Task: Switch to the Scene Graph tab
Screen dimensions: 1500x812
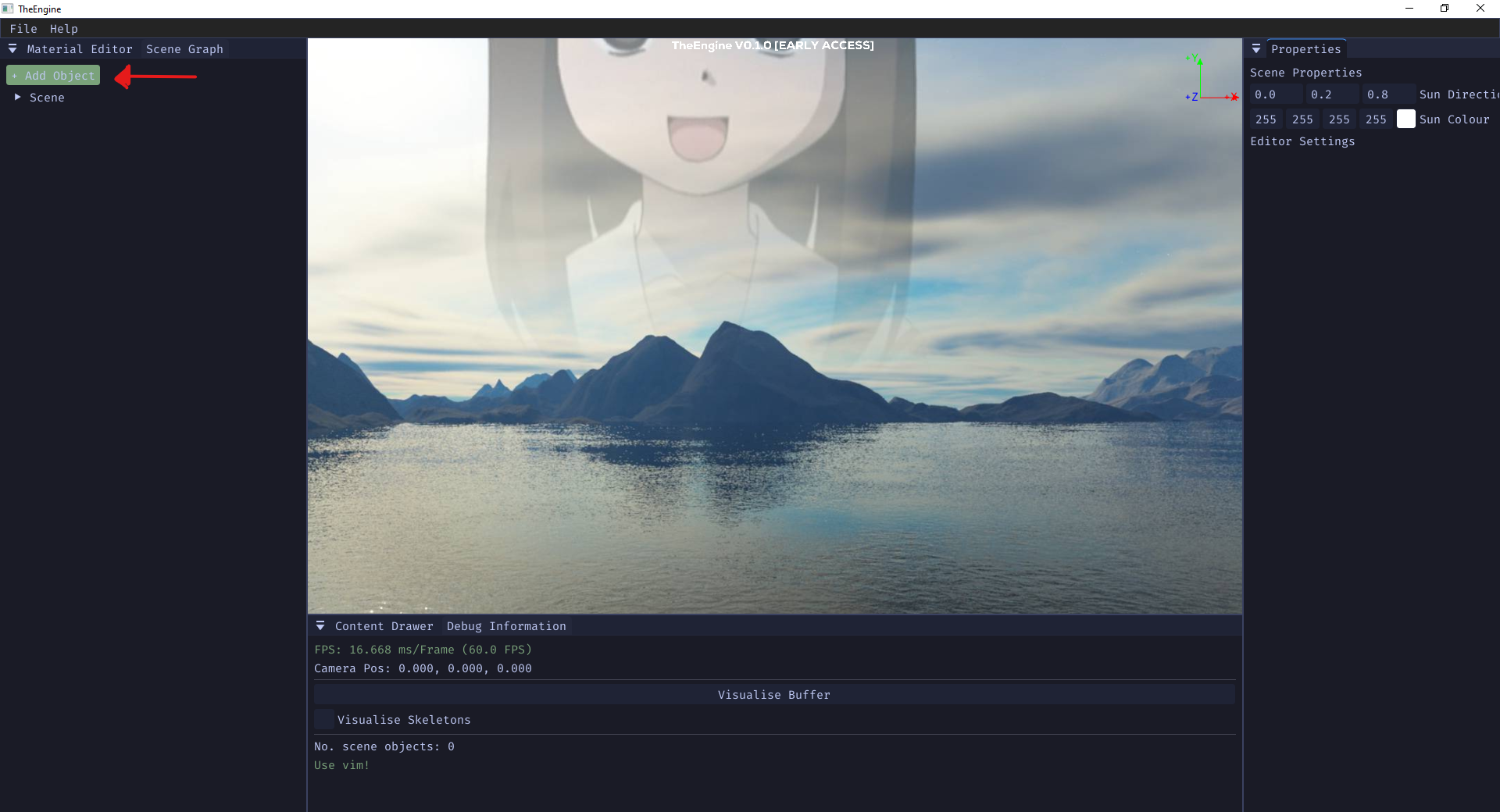Action: point(184,49)
